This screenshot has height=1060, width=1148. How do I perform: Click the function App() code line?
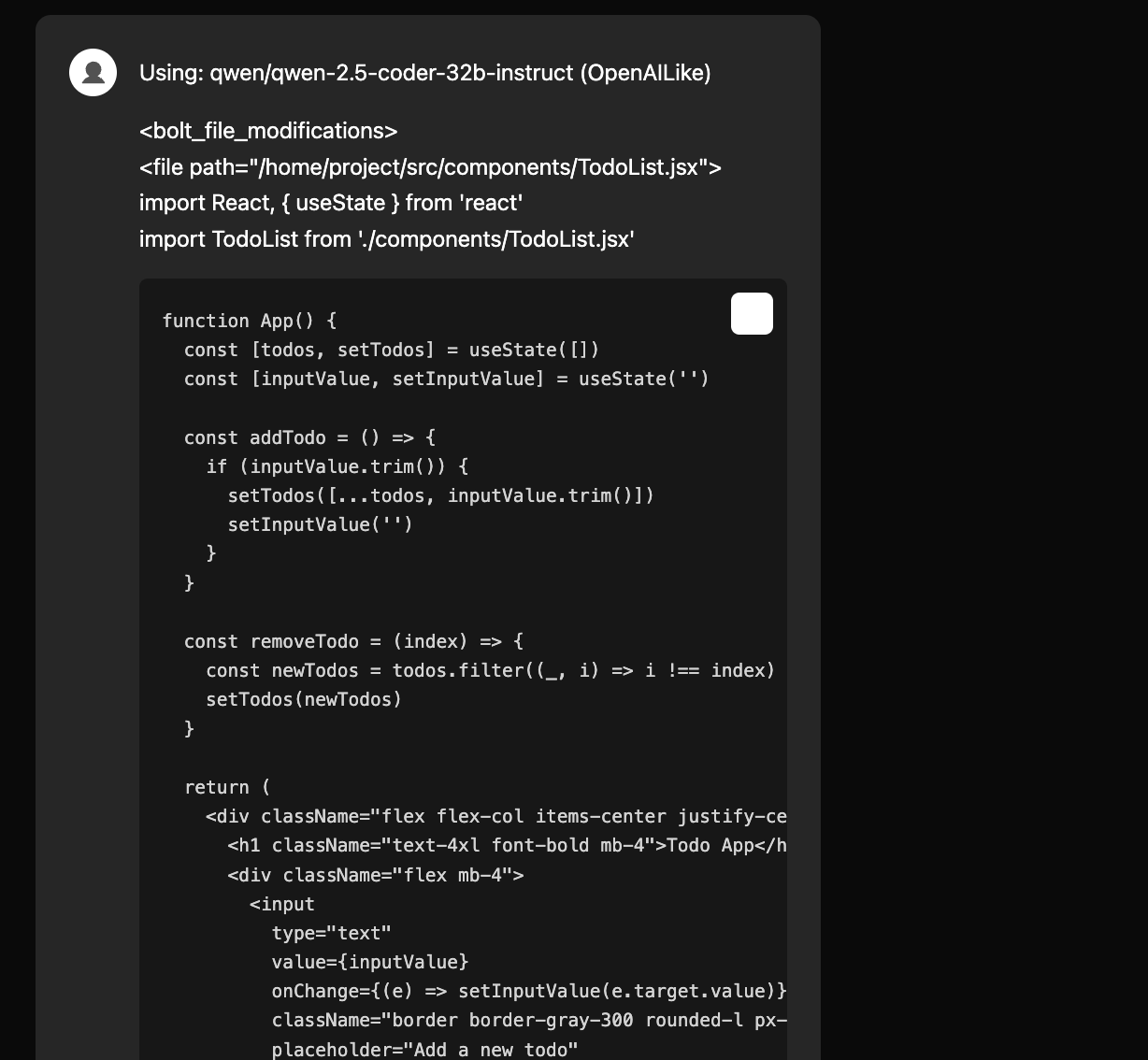249,321
